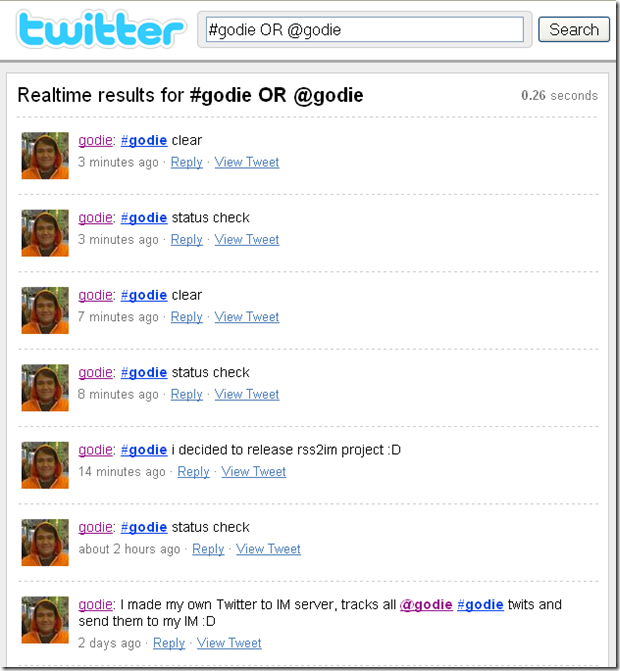Reply to the 8 minutes ago status check
Screen dimensions: 620x671
tap(187, 394)
